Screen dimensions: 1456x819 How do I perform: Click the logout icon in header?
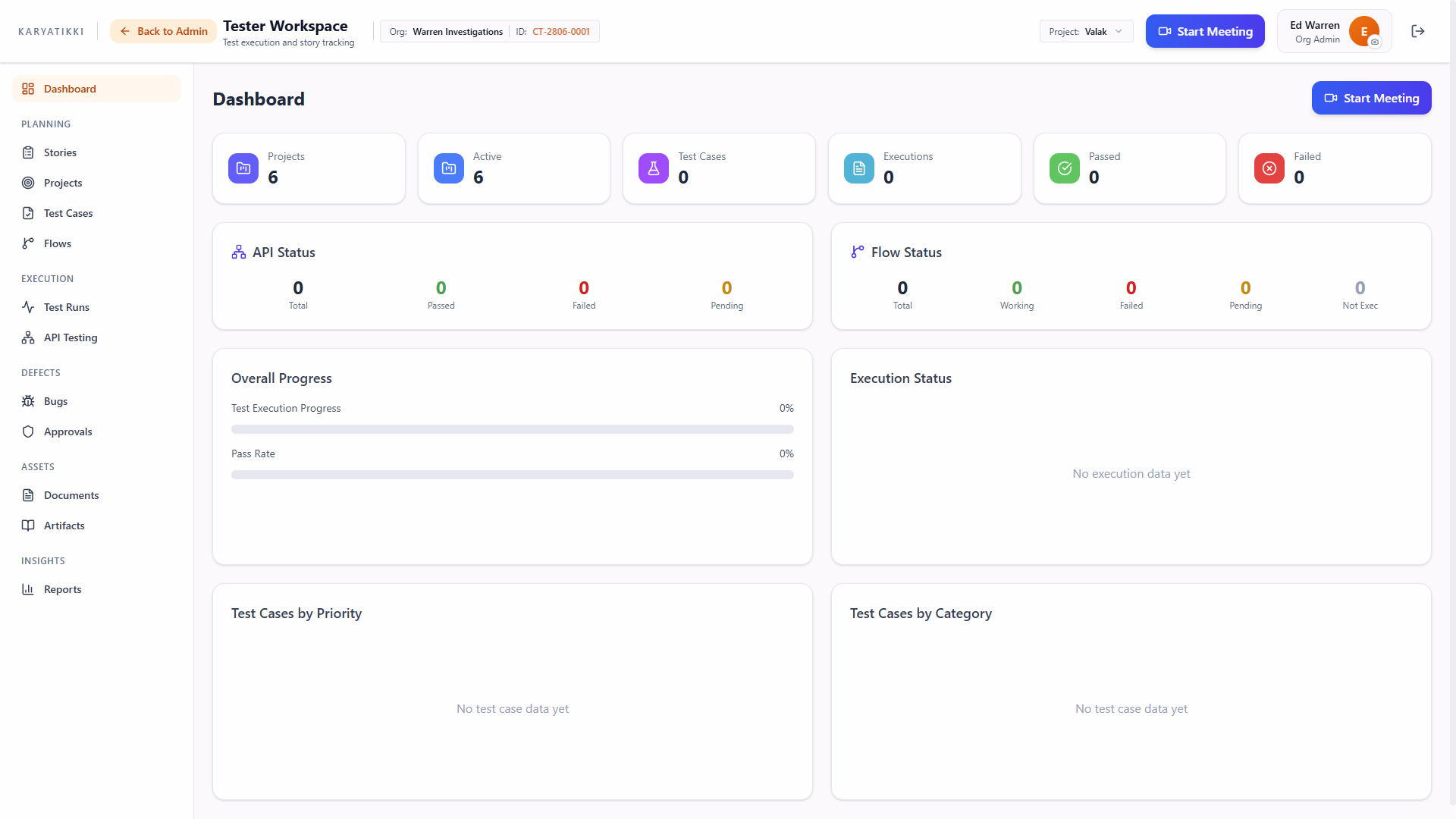[1418, 31]
